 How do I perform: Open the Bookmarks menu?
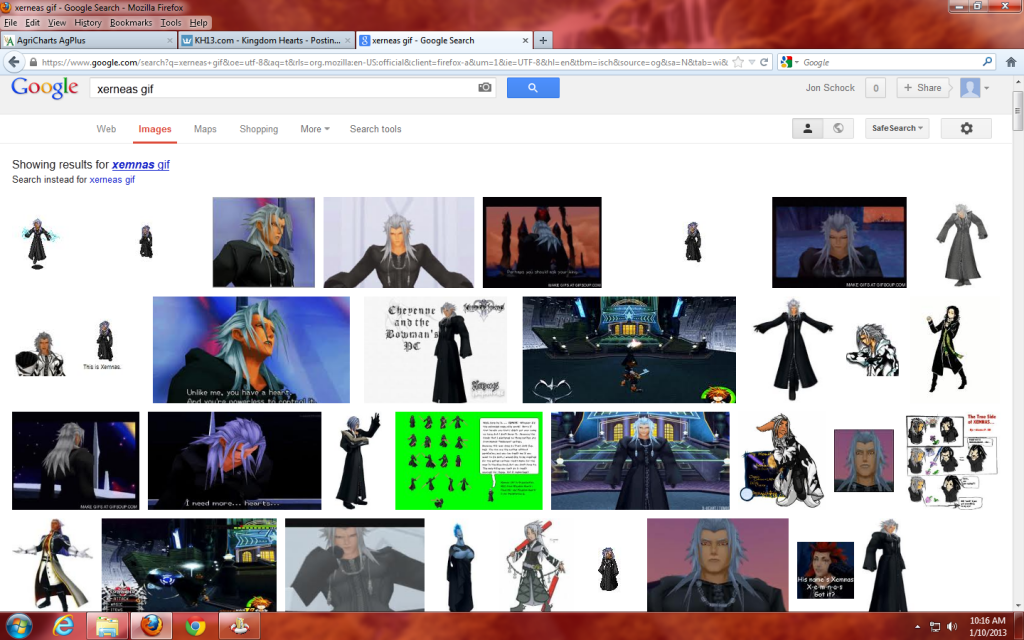[x=131, y=23]
